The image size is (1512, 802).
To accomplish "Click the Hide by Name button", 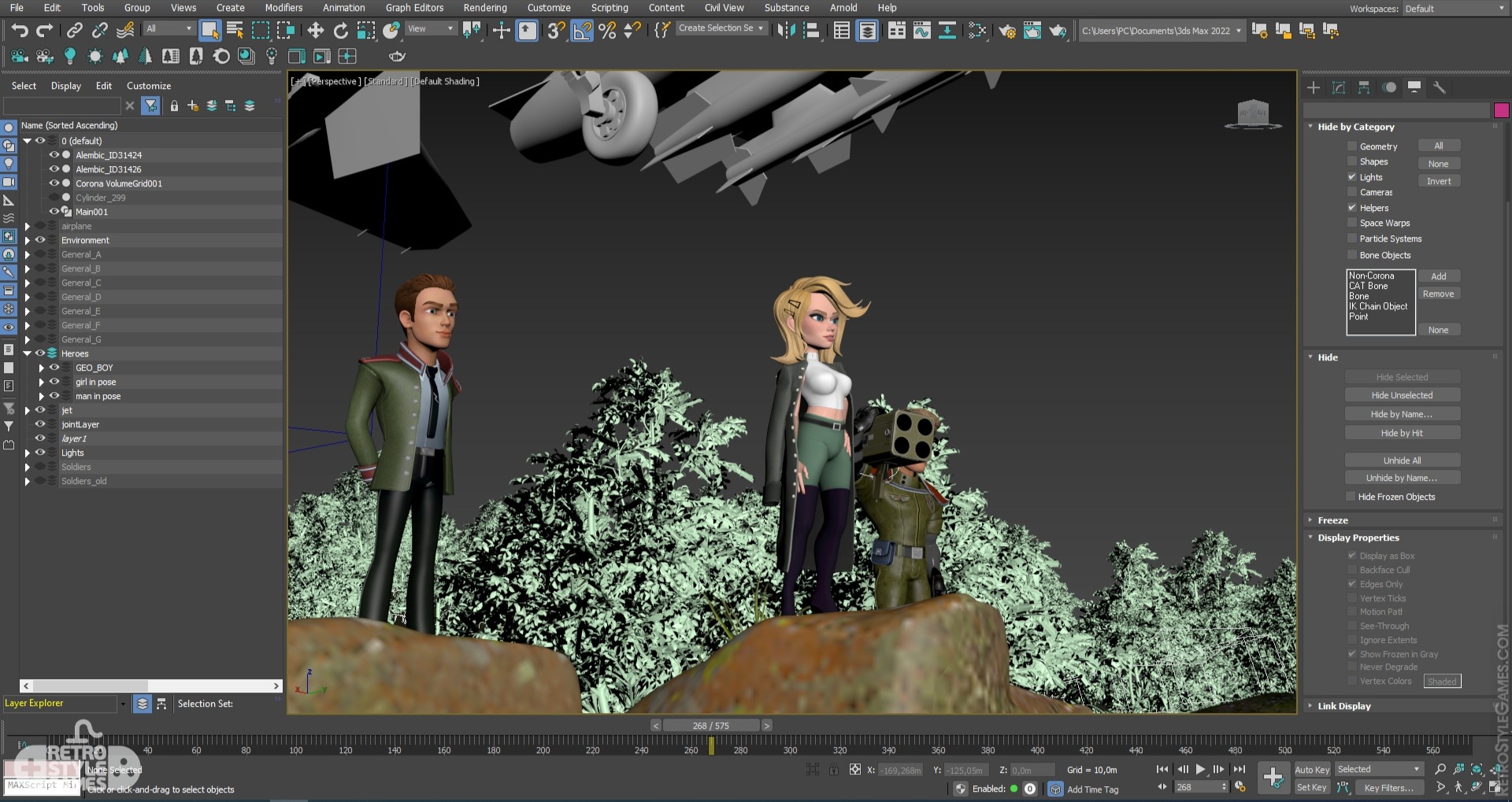I will pos(1402,414).
